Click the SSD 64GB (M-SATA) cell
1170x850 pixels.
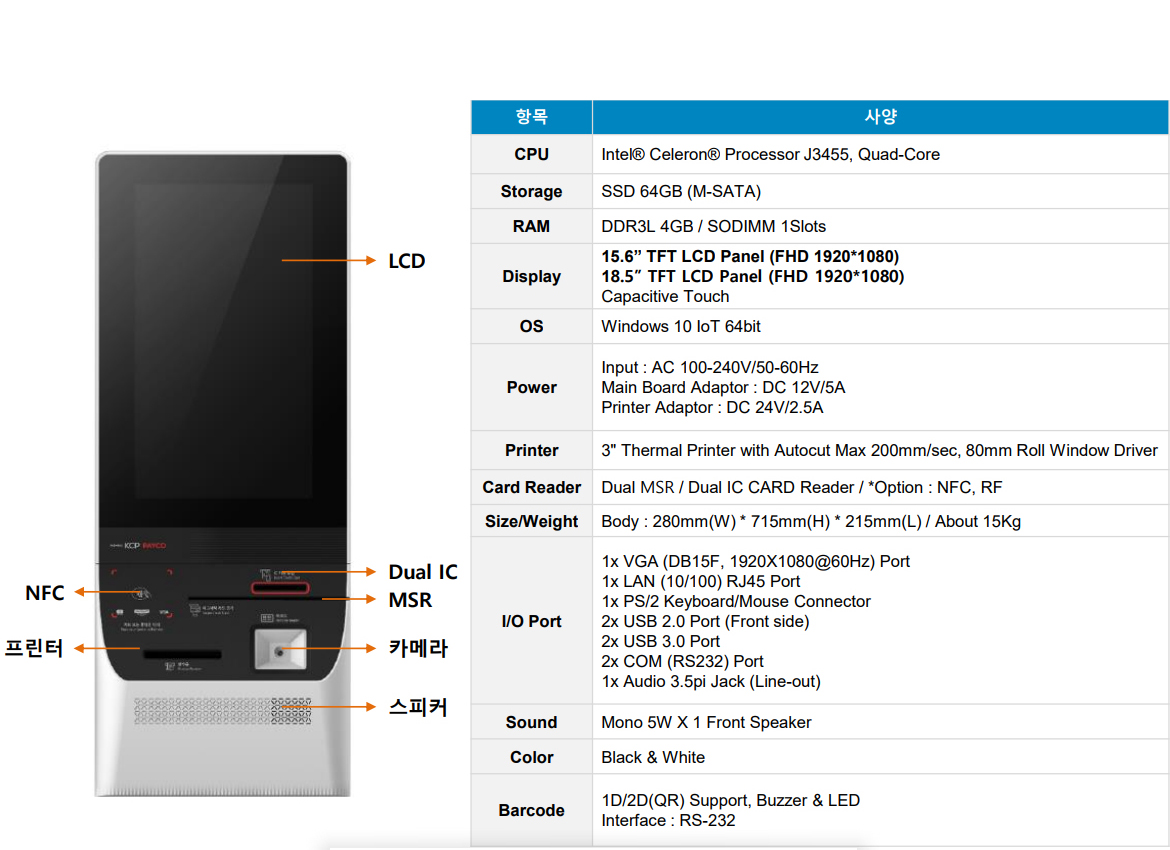pos(680,191)
